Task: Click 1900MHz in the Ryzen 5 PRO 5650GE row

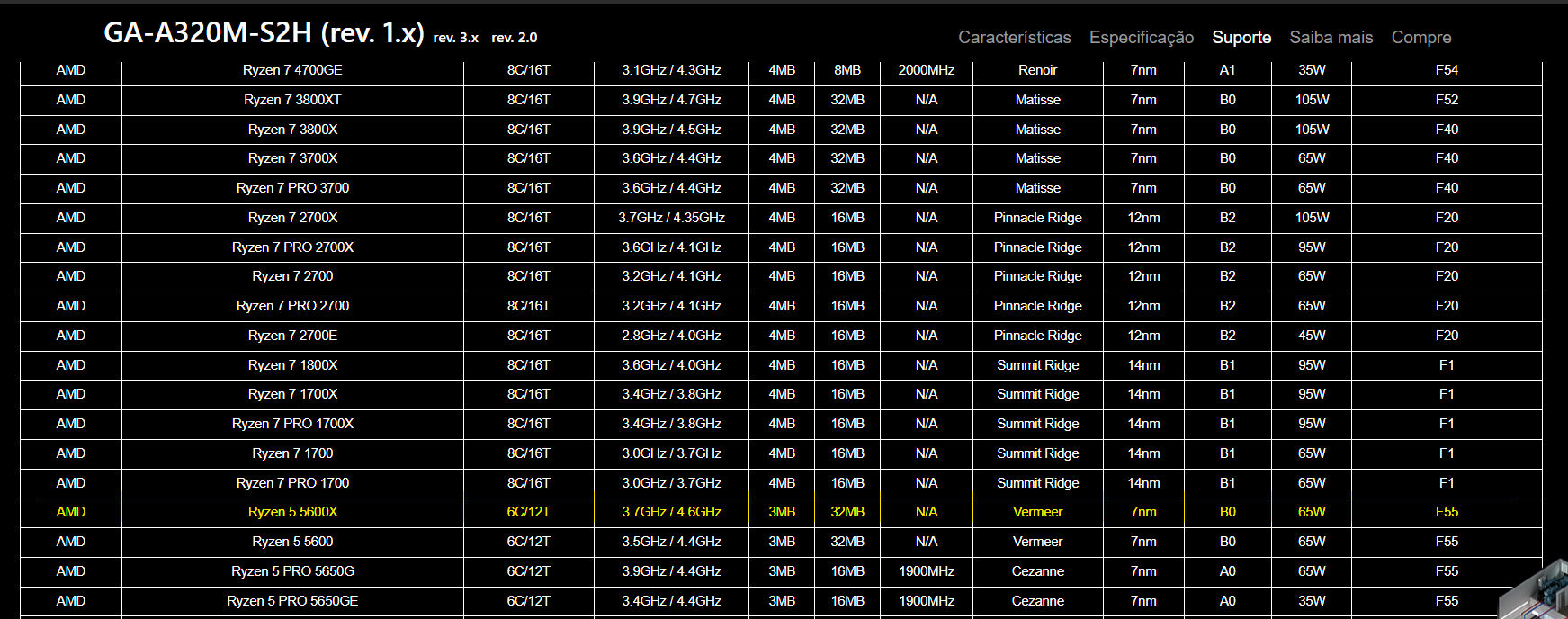Action: (927, 601)
